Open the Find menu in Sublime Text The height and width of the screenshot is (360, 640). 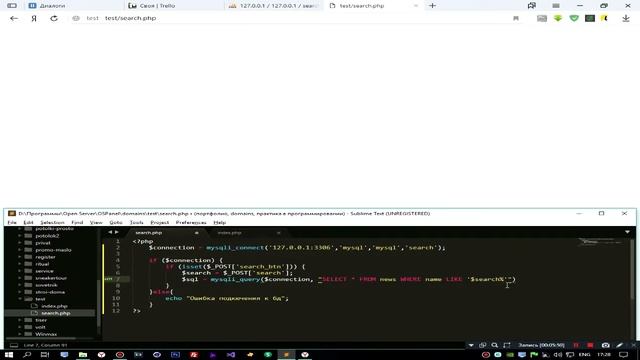click(77, 222)
